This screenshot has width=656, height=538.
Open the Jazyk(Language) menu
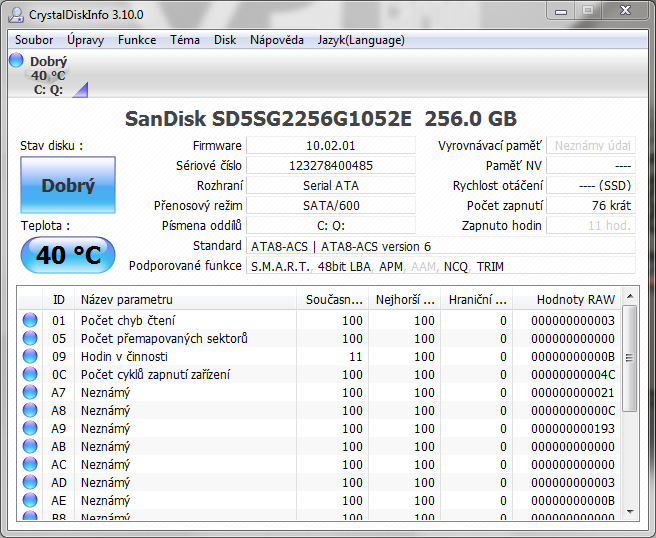click(360, 40)
